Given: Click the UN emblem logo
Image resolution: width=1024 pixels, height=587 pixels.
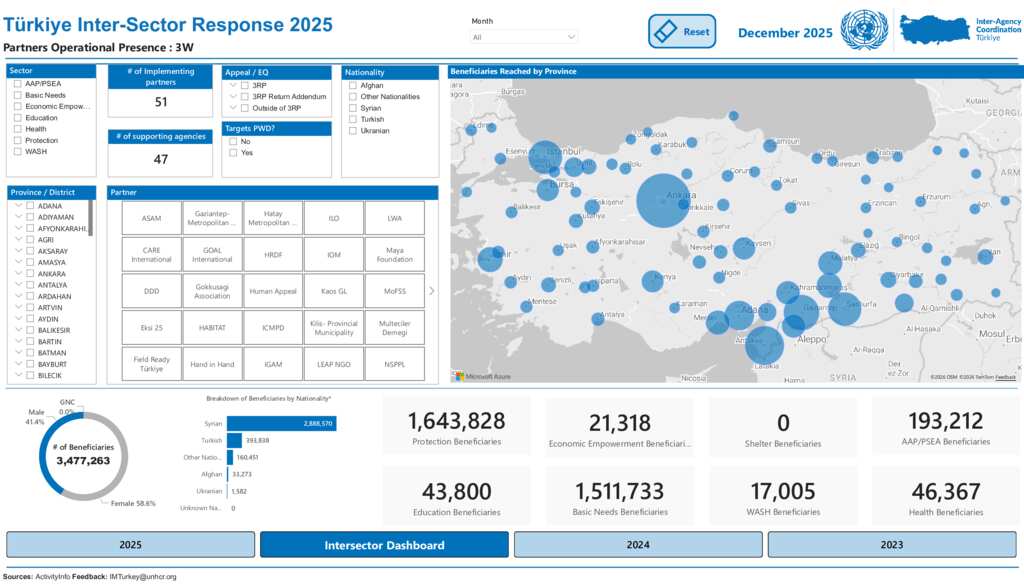Looking at the screenshot, I should tap(864, 30).
